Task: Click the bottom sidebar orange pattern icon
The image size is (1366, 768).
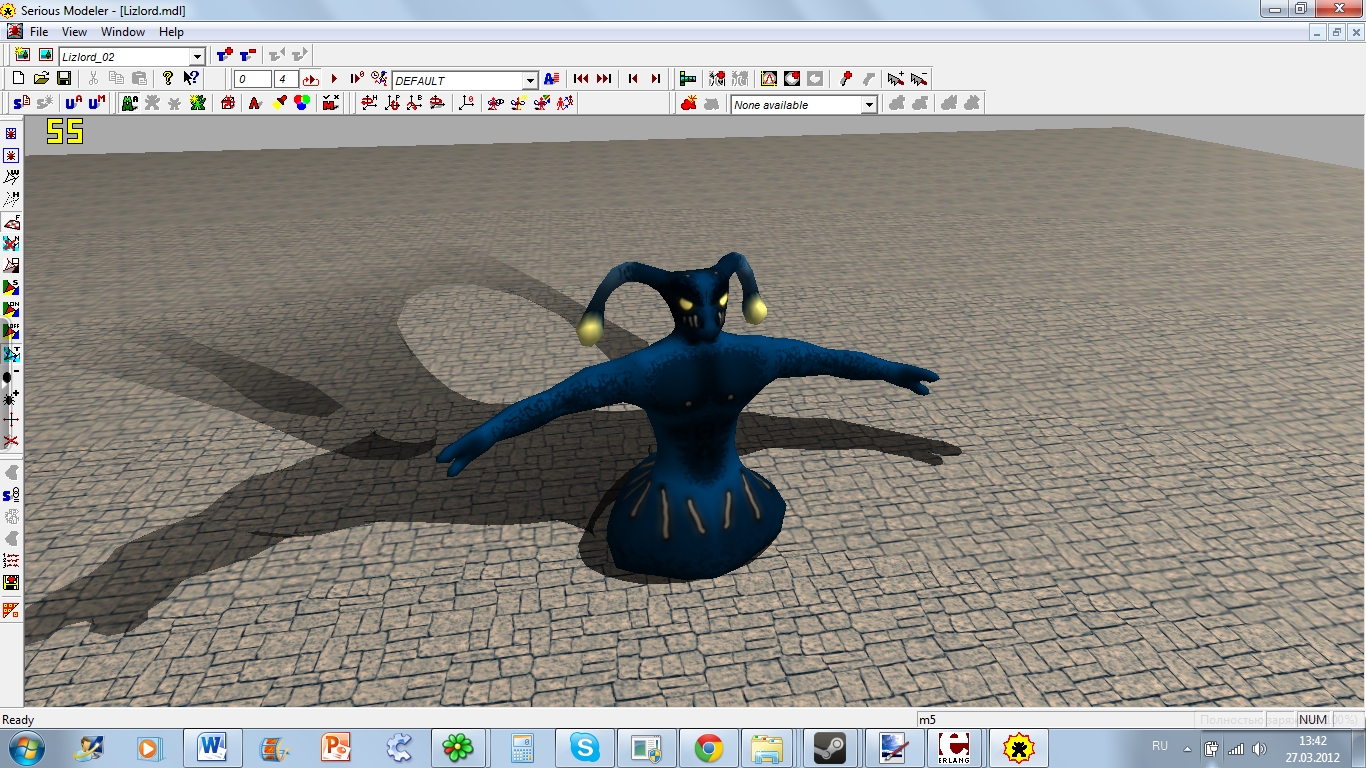Action: coord(11,609)
